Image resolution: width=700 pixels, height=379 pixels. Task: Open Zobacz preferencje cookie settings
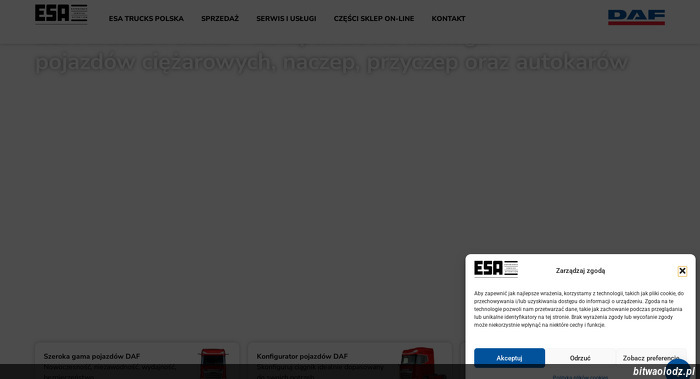650,358
